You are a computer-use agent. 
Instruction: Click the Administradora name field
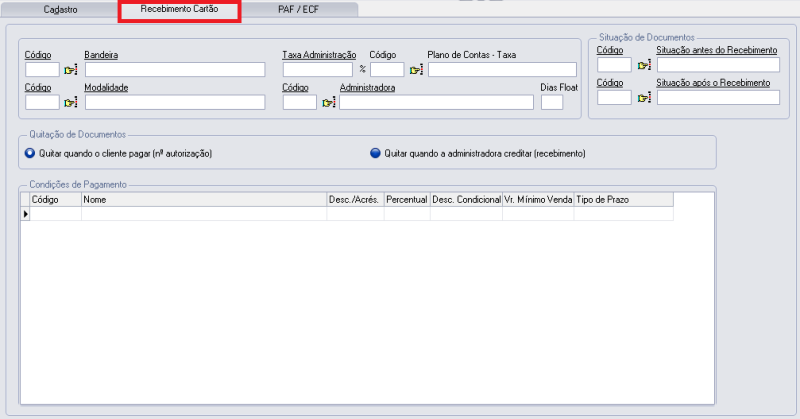click(x=436, y=102)
